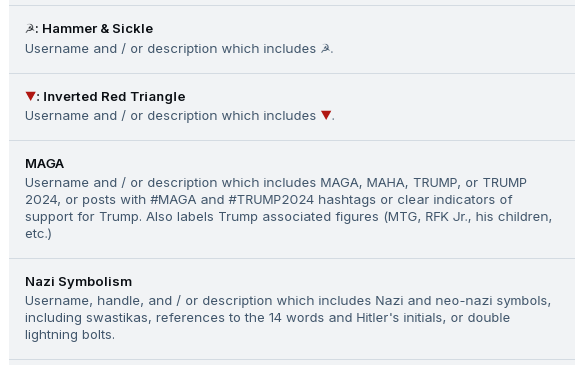The height and width of the screenshot is (365, 581).
Task: Click the Nazi Symbolism label heading
Action: pyautogui.click(x=79, y=282)
